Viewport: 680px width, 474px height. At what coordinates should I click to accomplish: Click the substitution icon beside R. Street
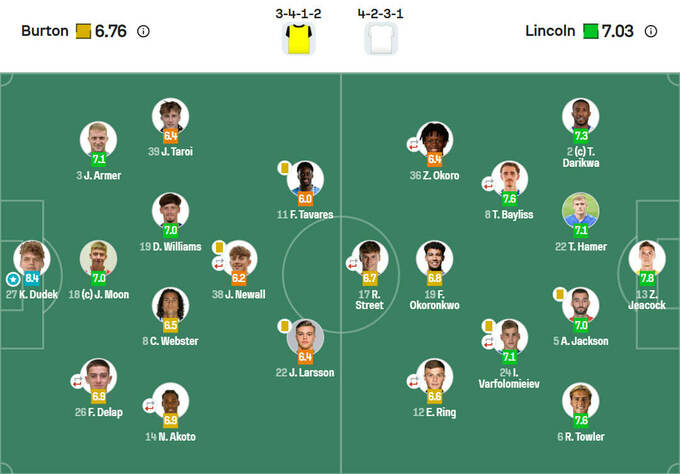pyautogui.click(x=352, y=263)
